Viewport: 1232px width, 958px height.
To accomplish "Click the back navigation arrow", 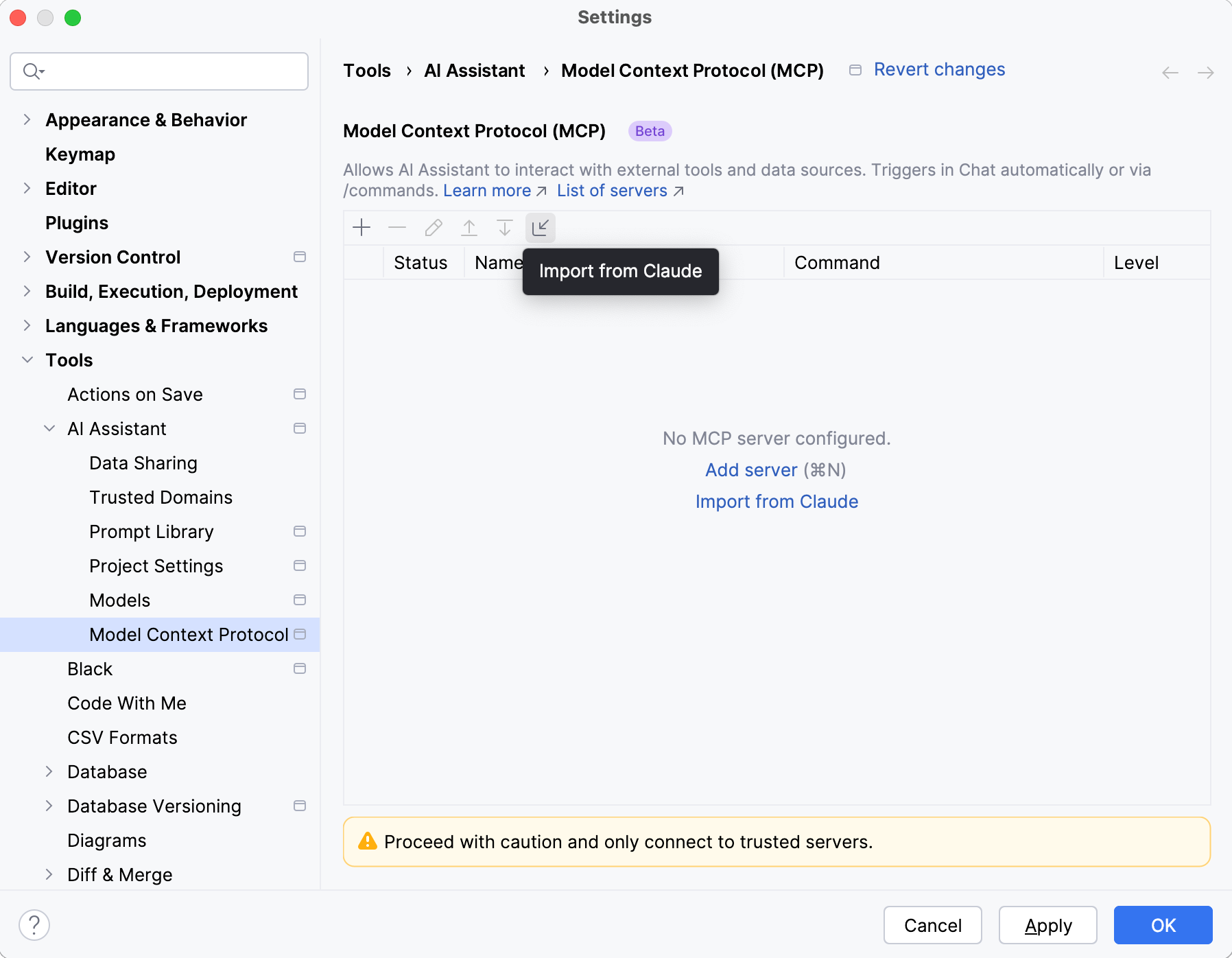I will click(1170, 73).
